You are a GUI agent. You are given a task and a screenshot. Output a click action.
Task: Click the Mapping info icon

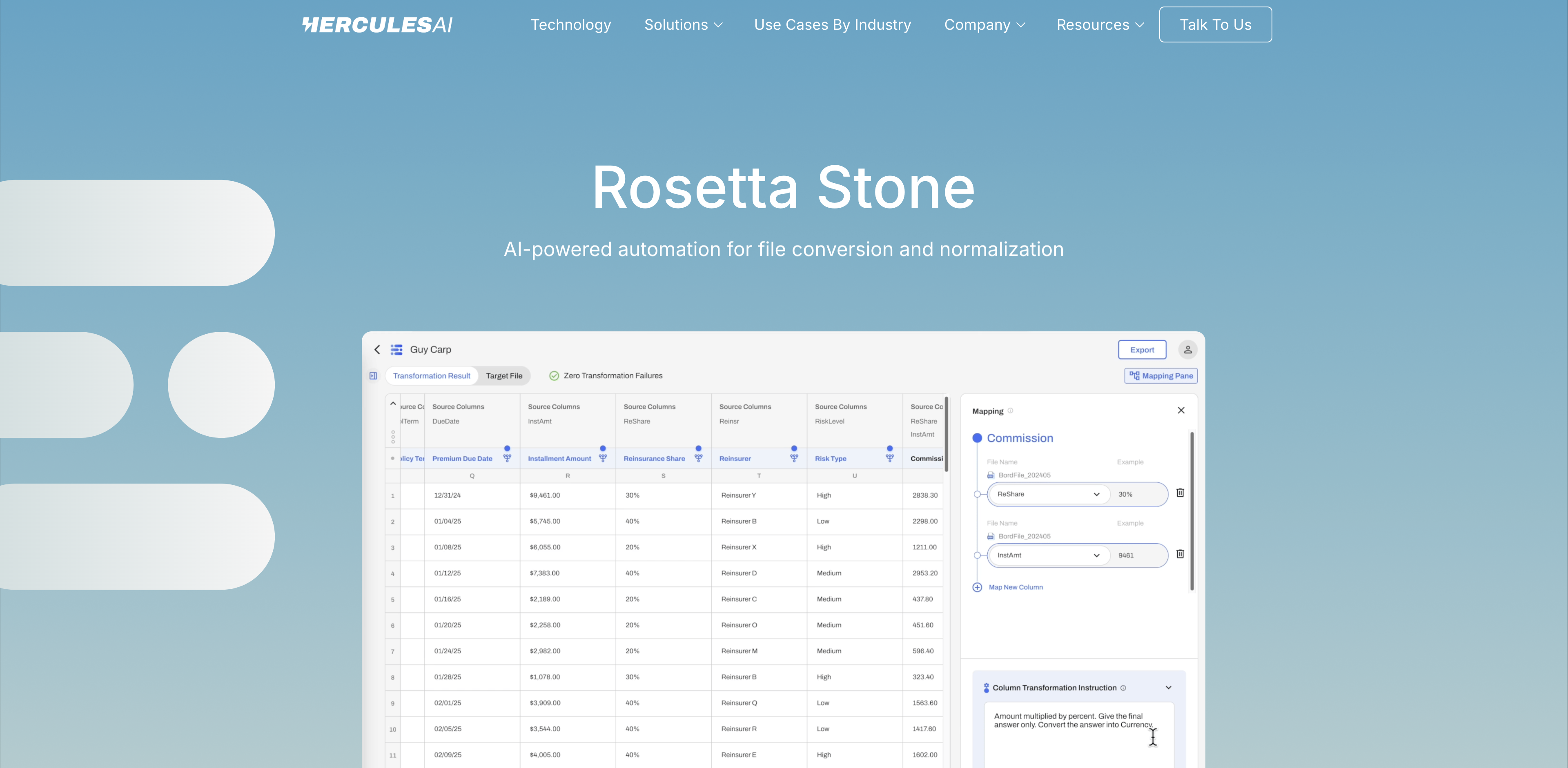[x=1011, y=411]
